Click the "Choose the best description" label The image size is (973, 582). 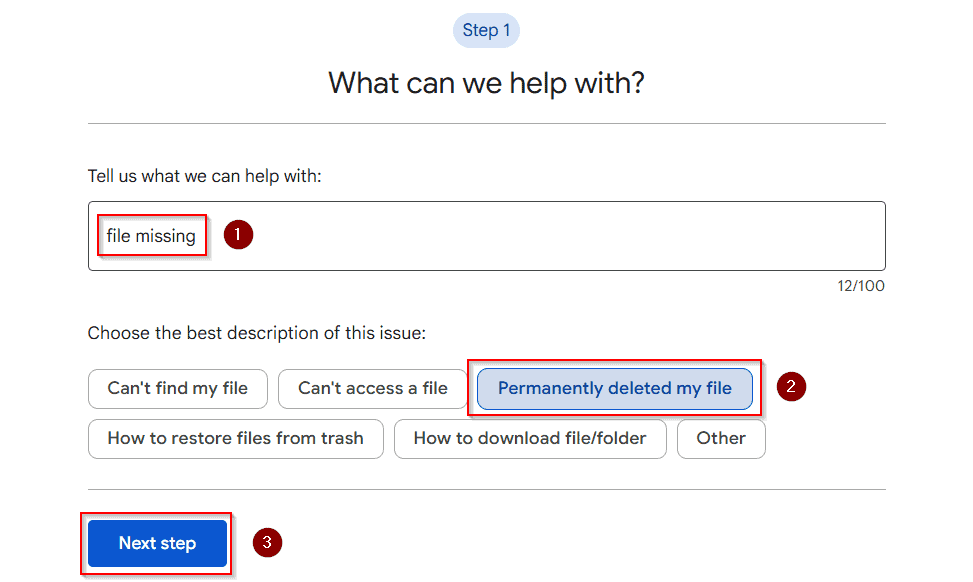(257, 333)
